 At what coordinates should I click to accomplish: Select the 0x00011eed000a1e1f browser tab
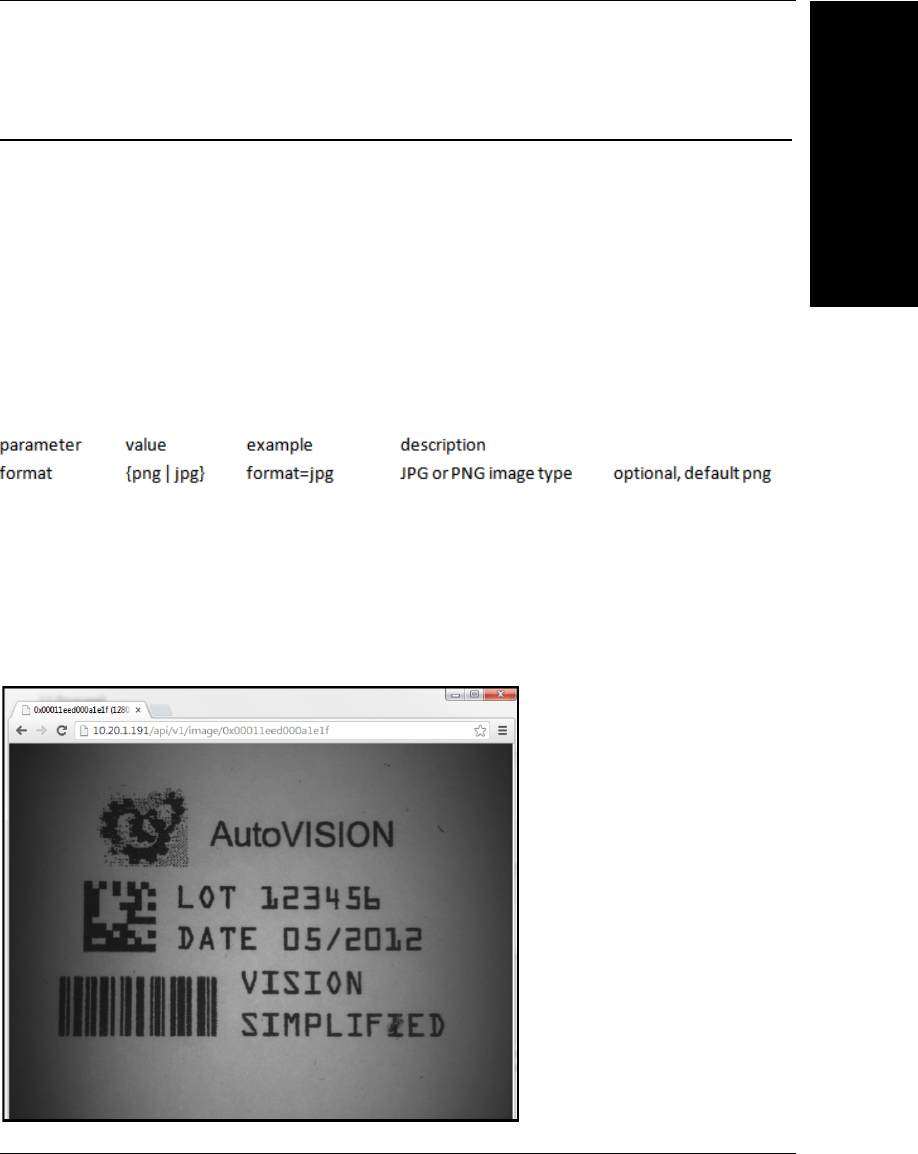80,710
